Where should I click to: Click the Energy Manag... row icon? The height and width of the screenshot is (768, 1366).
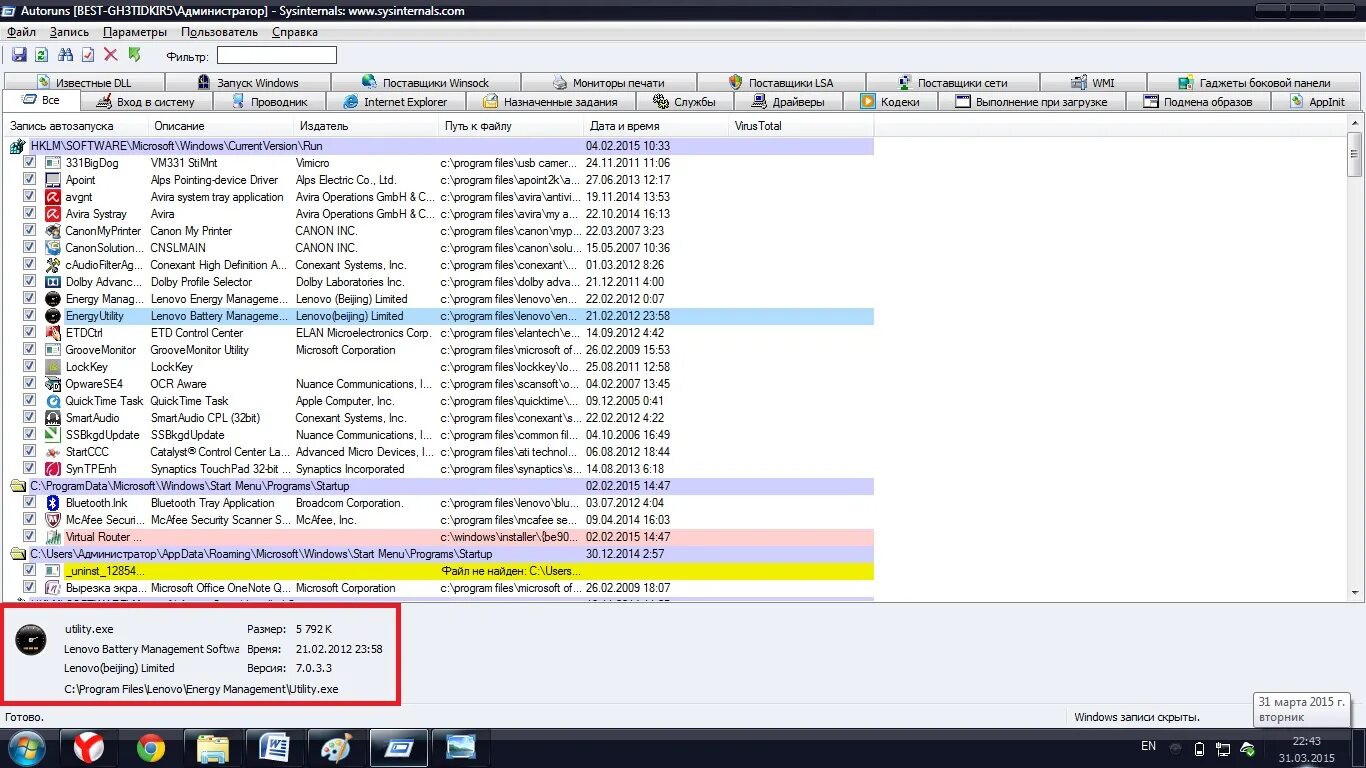click(53, 299)
